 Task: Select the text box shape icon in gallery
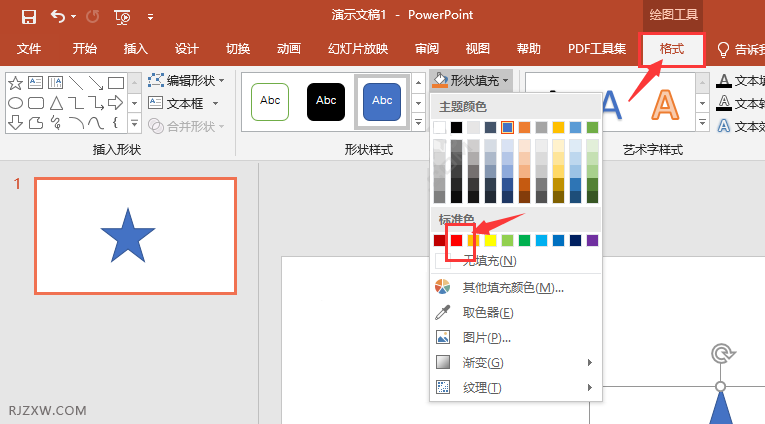pyautogui.click(x=35, y=83)
